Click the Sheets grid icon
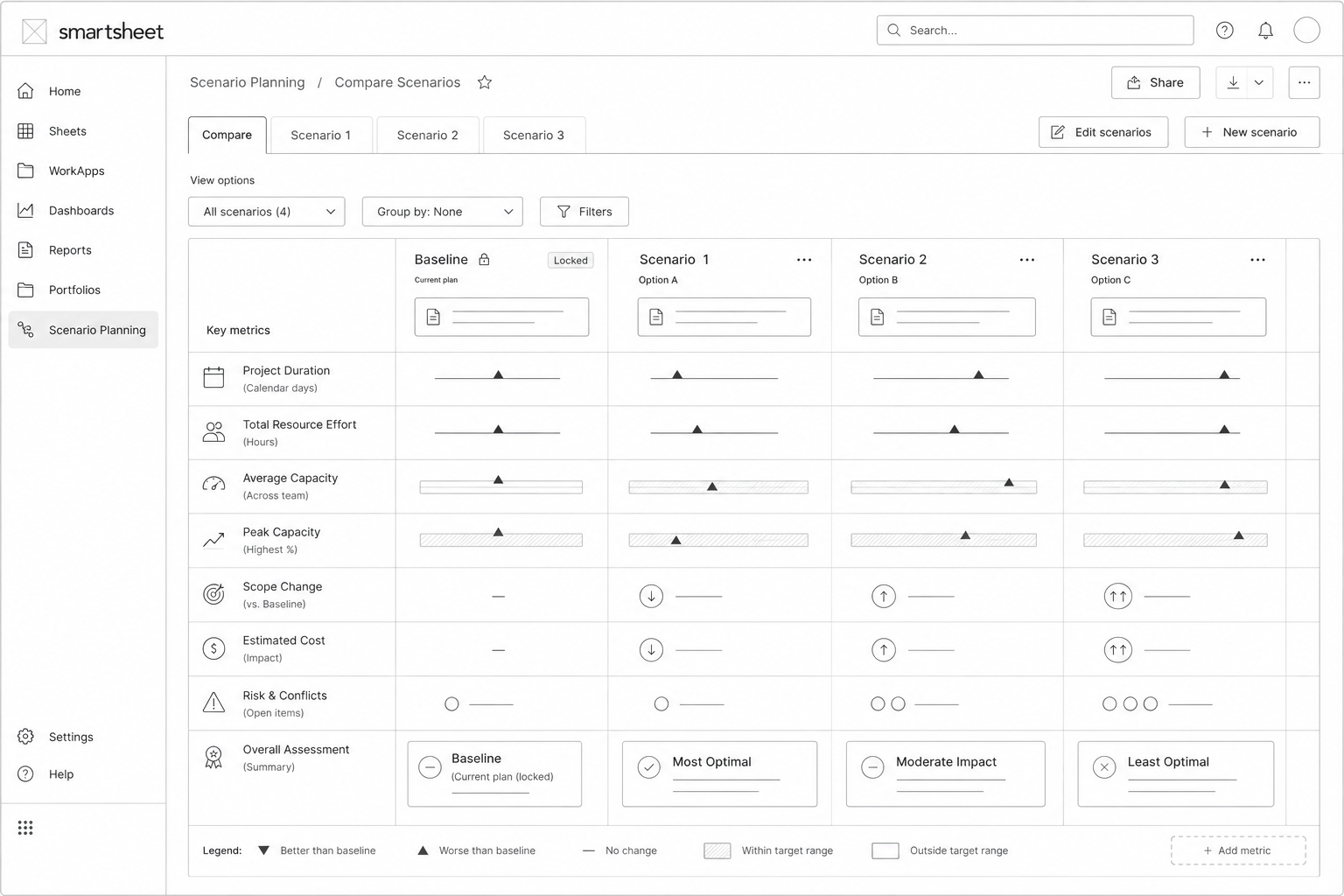Screen dimensions: 1344x896 [x=26, y=131]
